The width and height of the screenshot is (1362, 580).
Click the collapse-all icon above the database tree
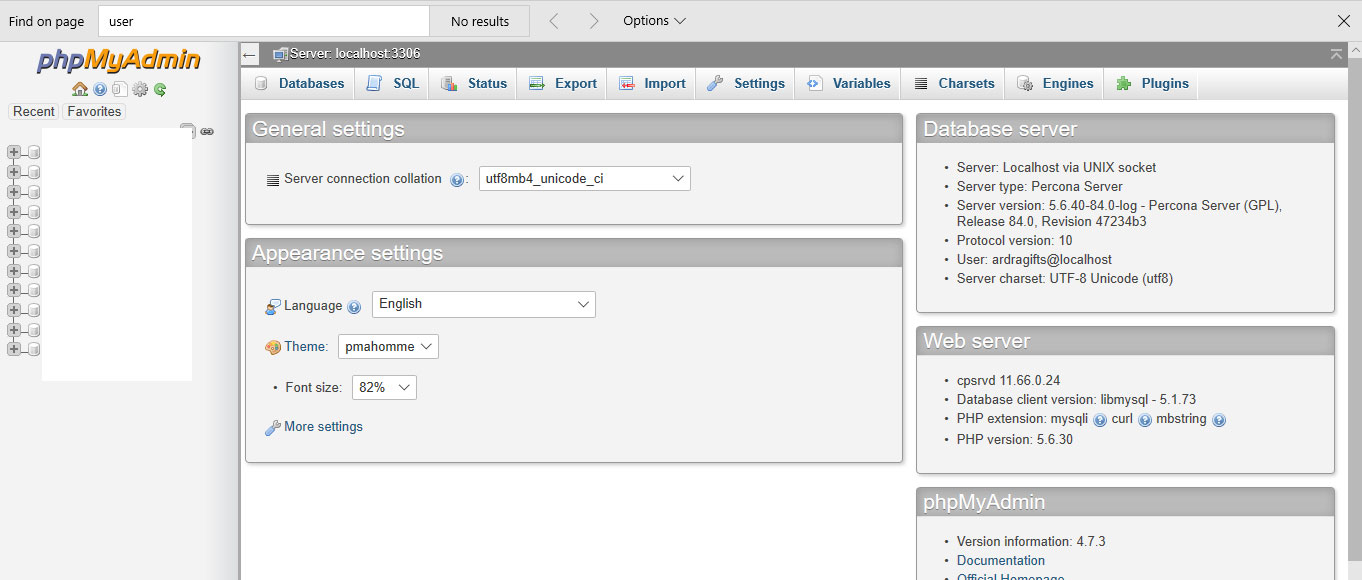tap(187, 130)
